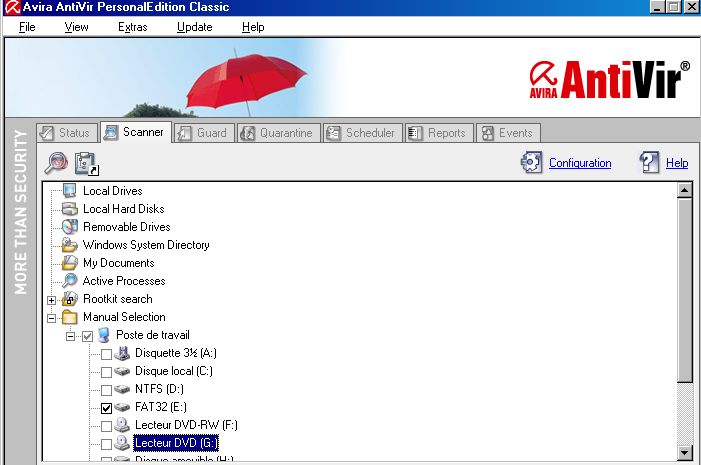This screenshot has height=465, width=701.
Task: Click the scrollbar up arrow
Action: 684,190
